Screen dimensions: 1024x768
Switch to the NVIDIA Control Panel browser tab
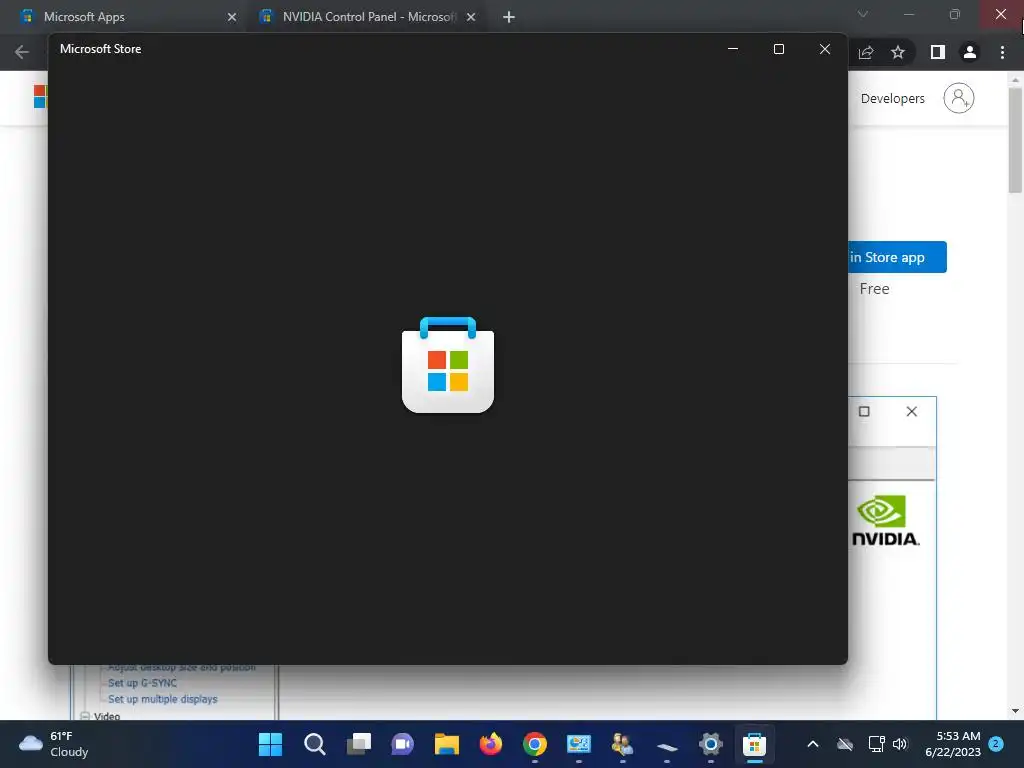pyautogui.click(x=366, y=17)
